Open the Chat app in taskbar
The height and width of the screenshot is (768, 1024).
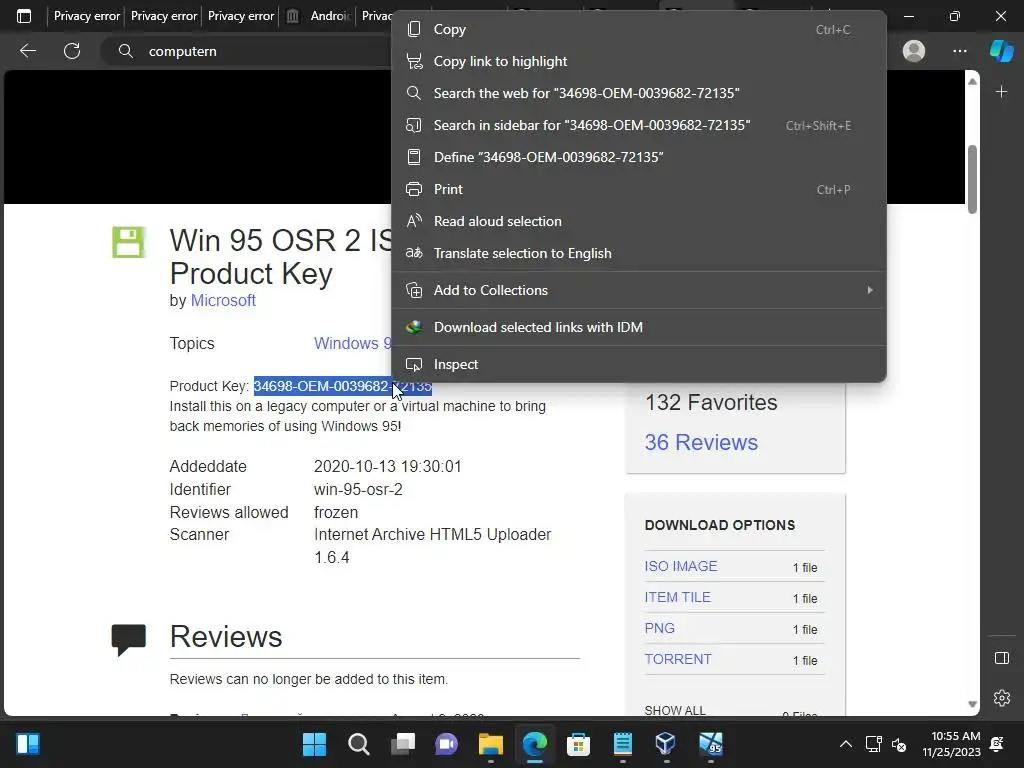(x=447, y=744)
